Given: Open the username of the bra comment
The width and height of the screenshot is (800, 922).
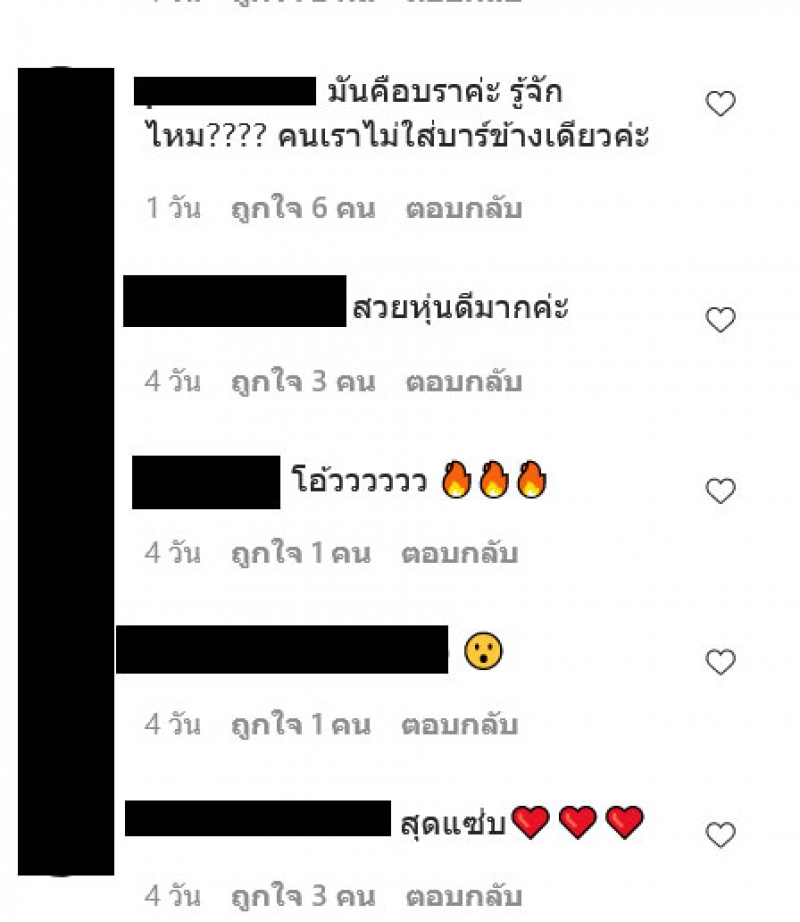Looking at the screenshot, I should [225, 91].
